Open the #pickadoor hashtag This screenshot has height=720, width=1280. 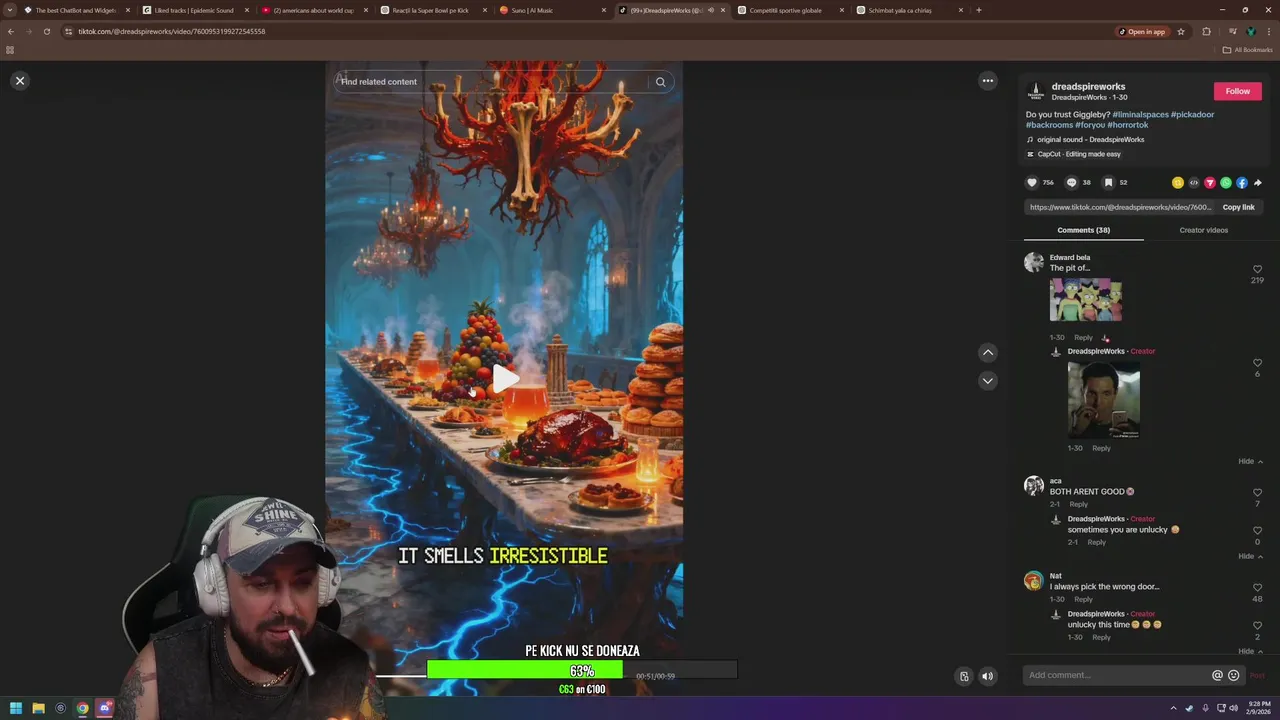coord(1192,114)
